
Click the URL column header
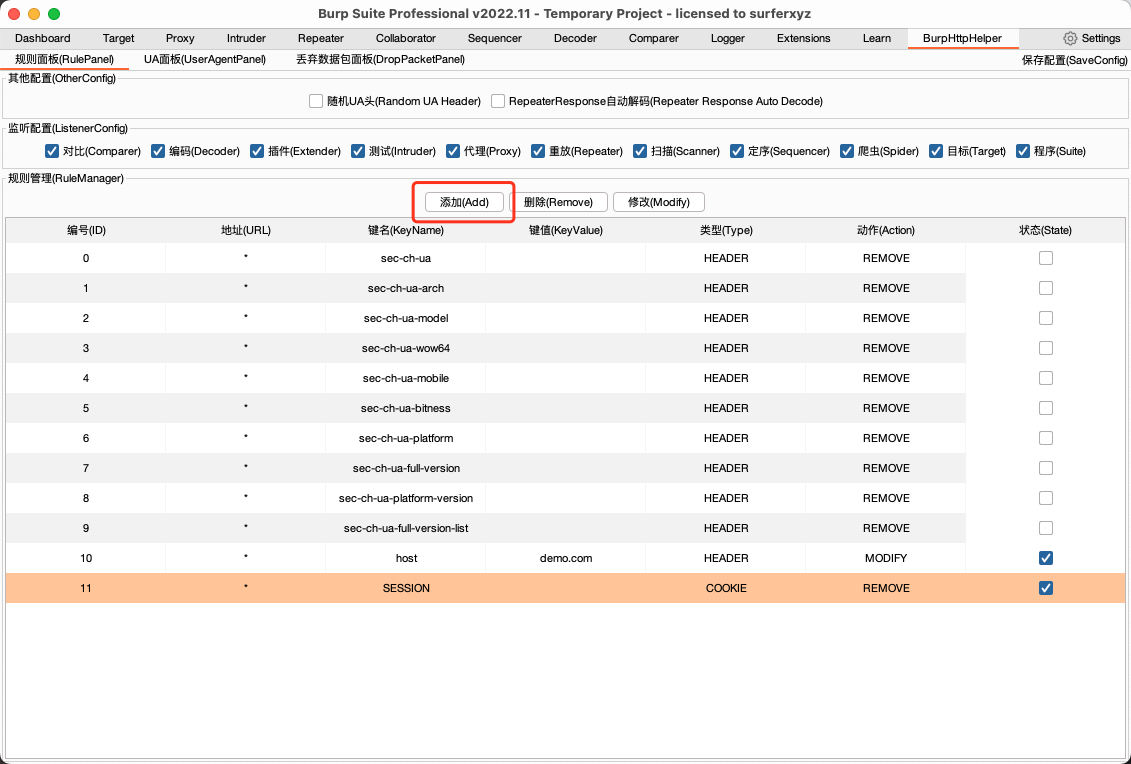tap(246, 230)
